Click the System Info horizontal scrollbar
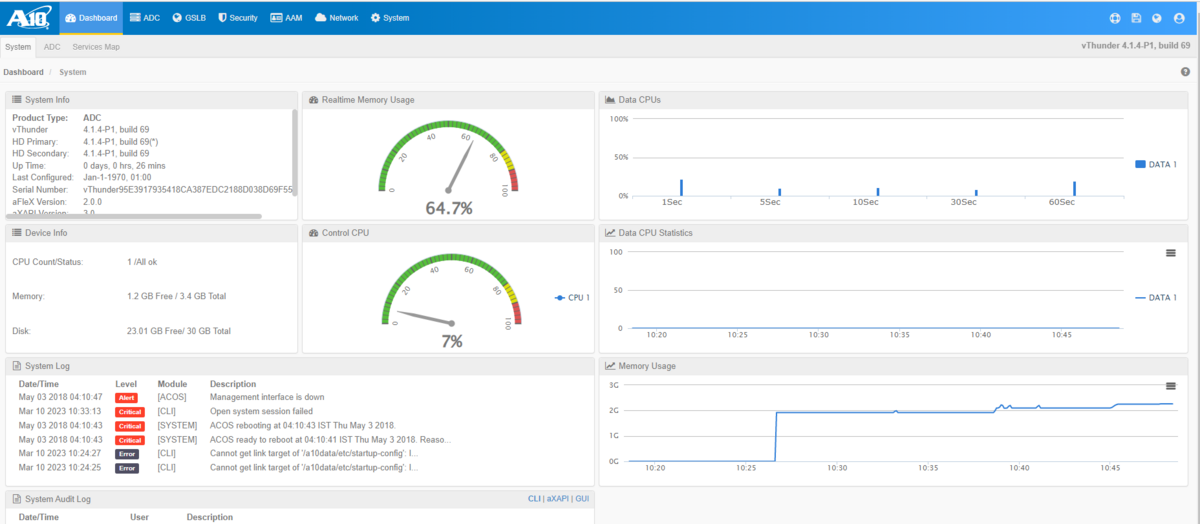Viewport: 1200px width, 524px height. 136,215
